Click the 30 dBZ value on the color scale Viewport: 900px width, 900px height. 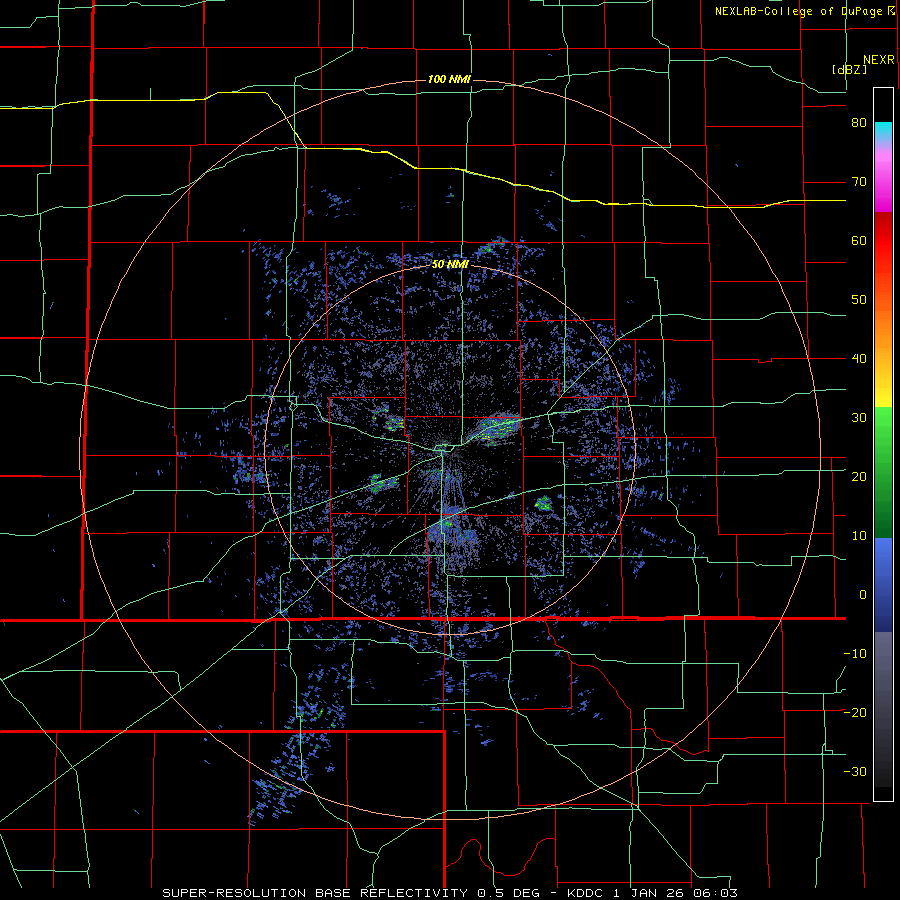(x=859, y=418)
